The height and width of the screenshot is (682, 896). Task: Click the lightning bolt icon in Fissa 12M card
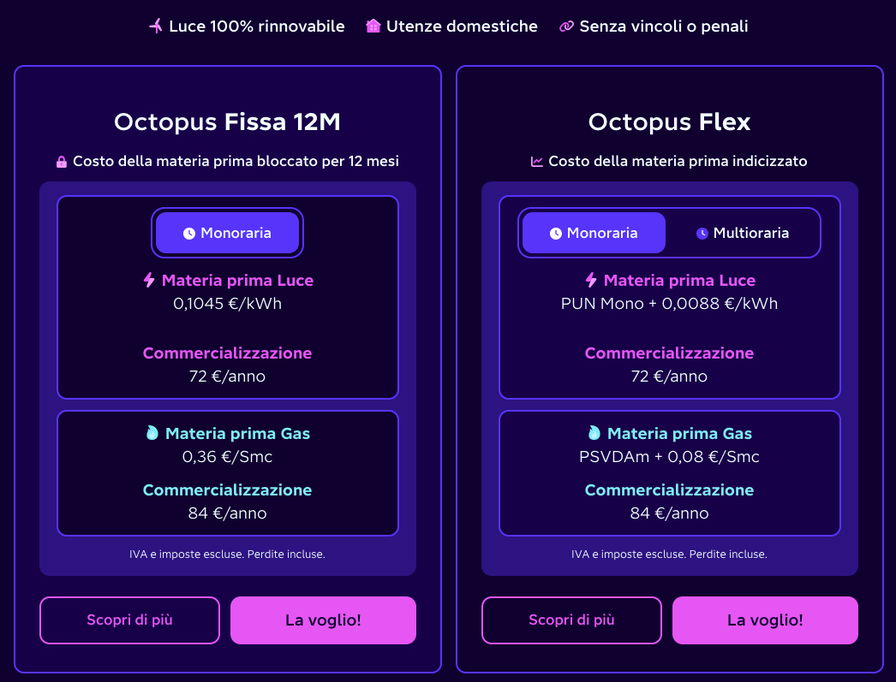click(149, 280)
